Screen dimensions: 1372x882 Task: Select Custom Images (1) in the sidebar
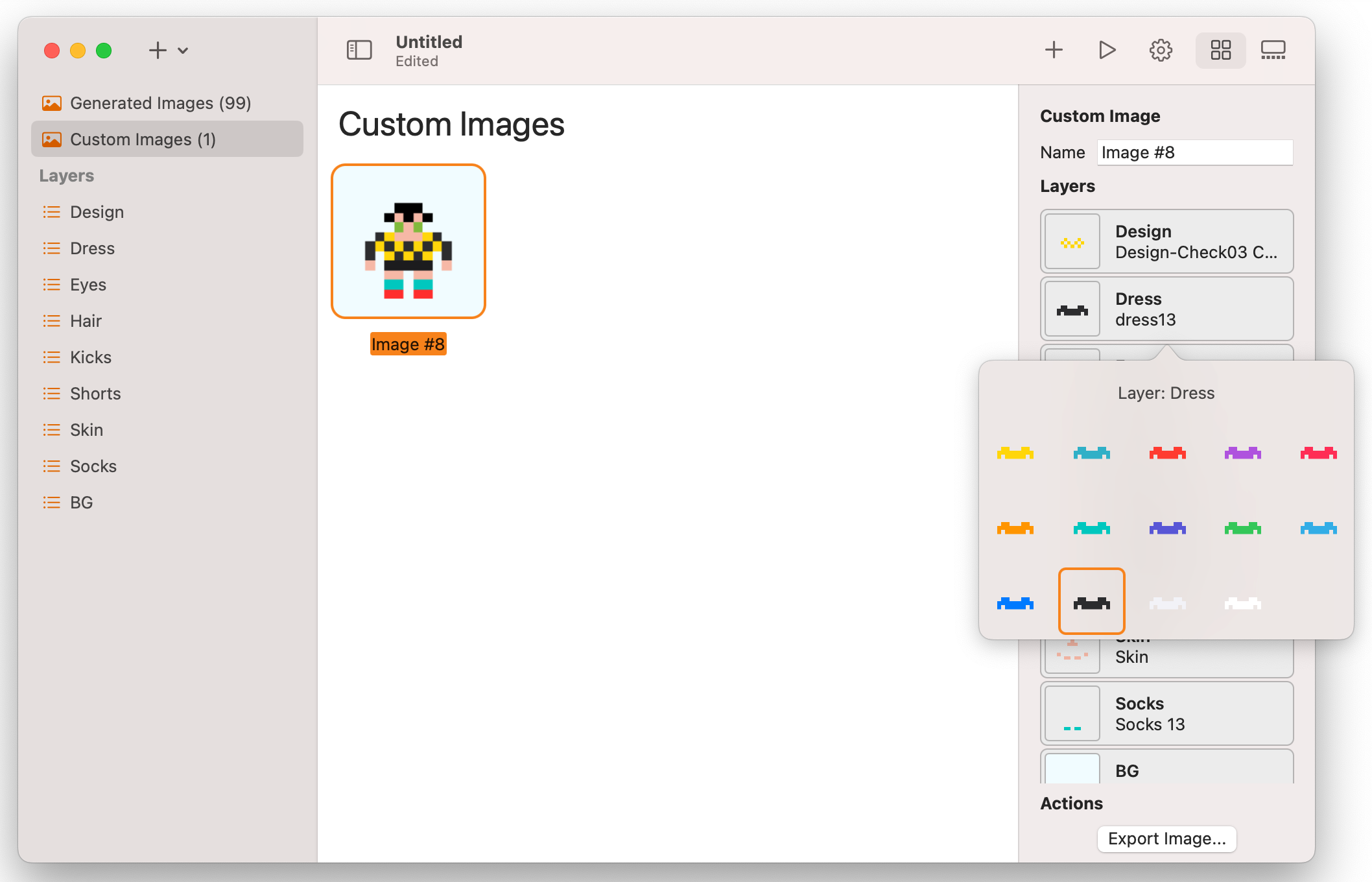coord(143,139)
